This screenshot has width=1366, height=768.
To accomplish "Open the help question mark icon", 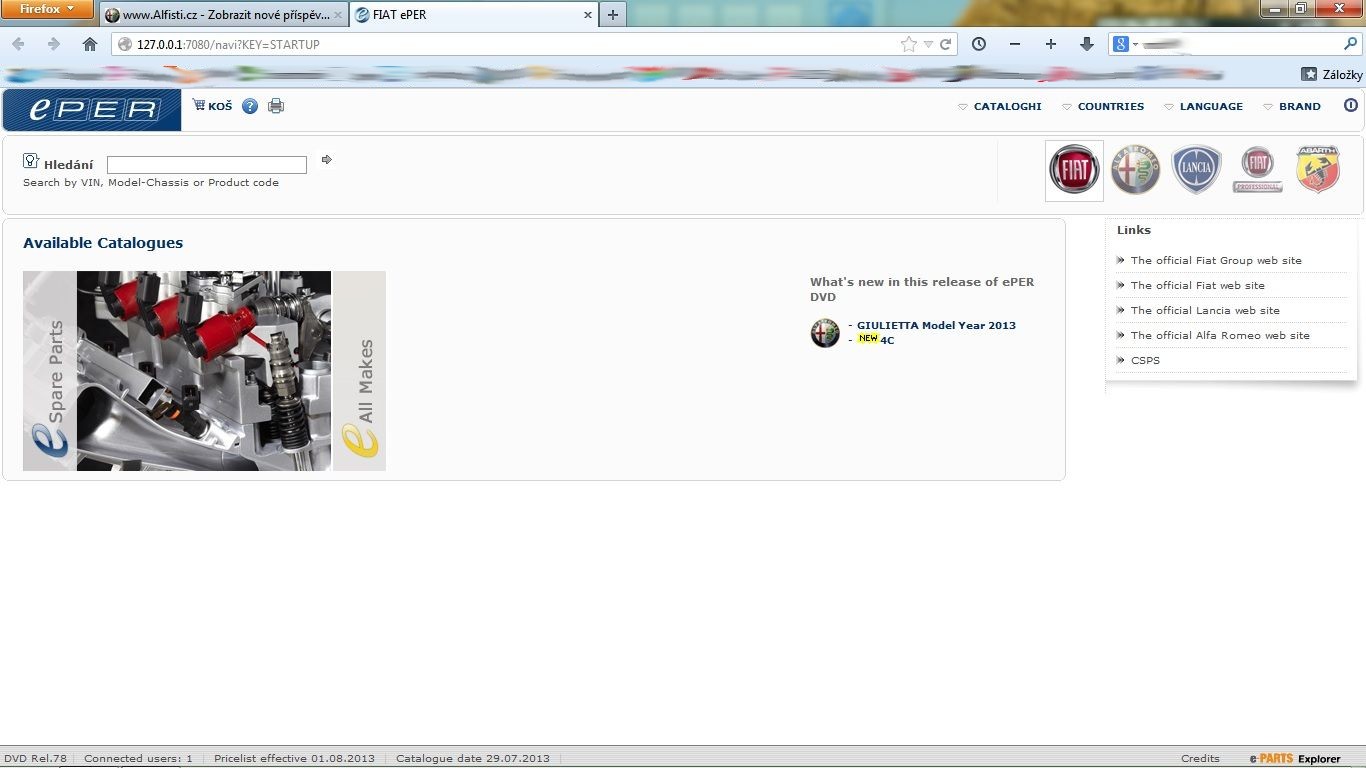I will [x=250, y=106].
